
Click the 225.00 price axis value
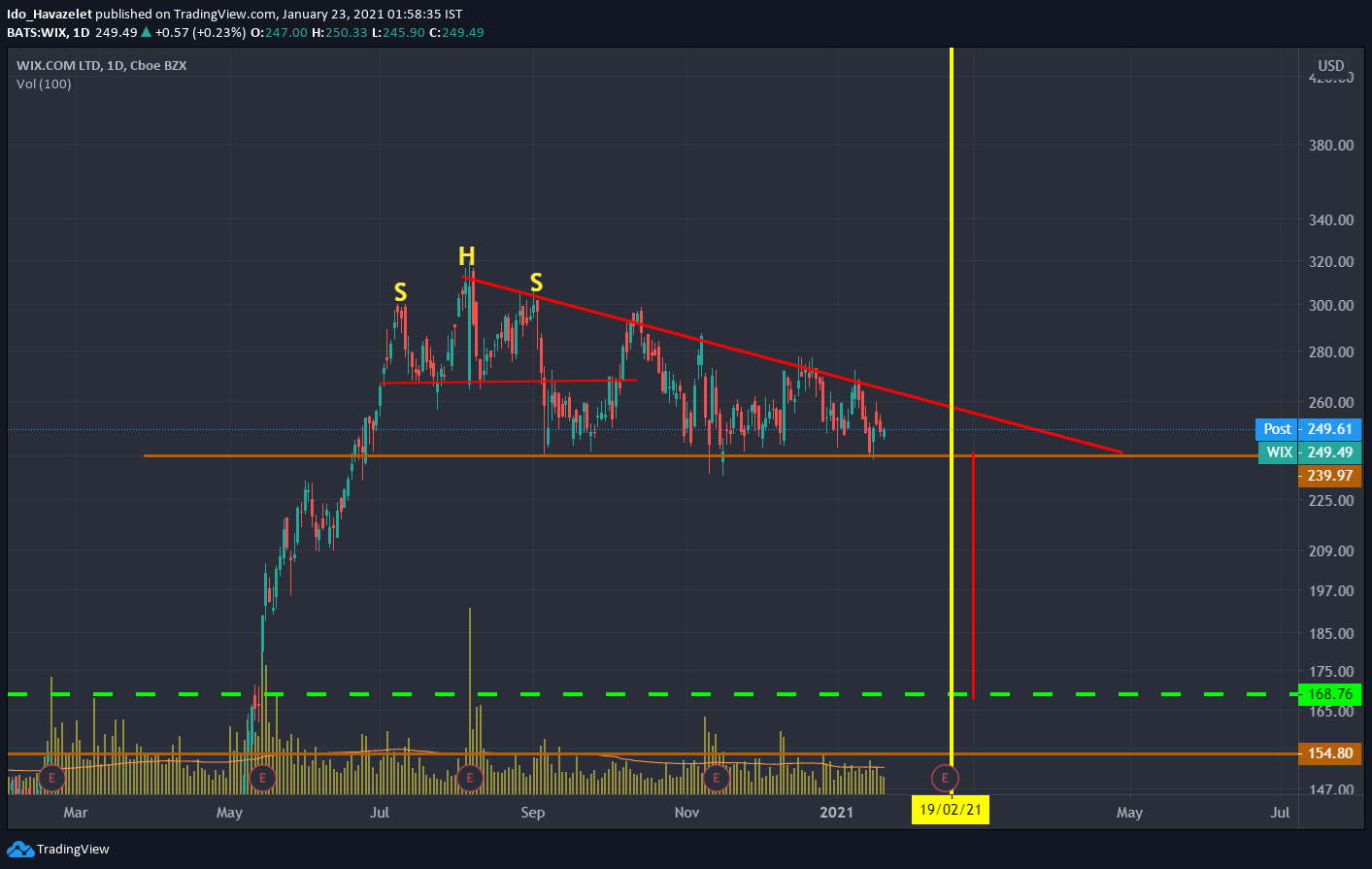(1331, 501)
